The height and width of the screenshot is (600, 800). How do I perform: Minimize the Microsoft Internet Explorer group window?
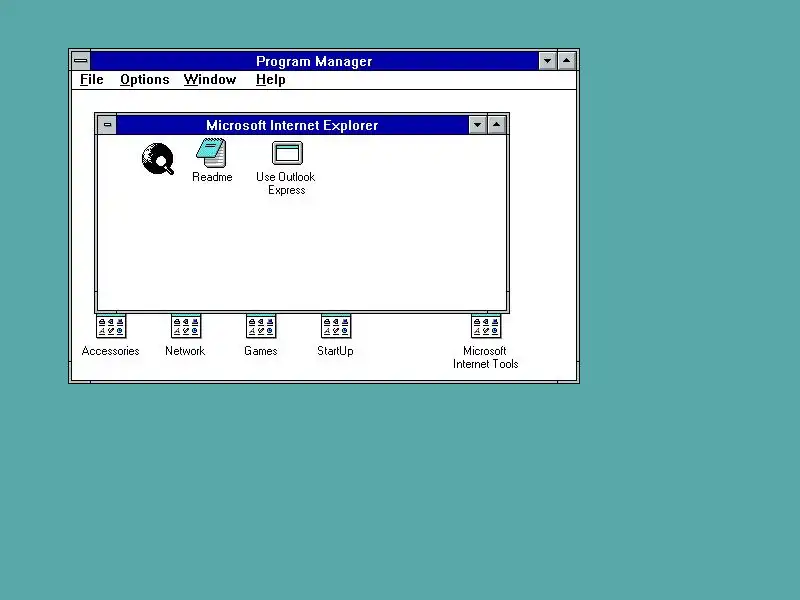click(x=477, y=124)
